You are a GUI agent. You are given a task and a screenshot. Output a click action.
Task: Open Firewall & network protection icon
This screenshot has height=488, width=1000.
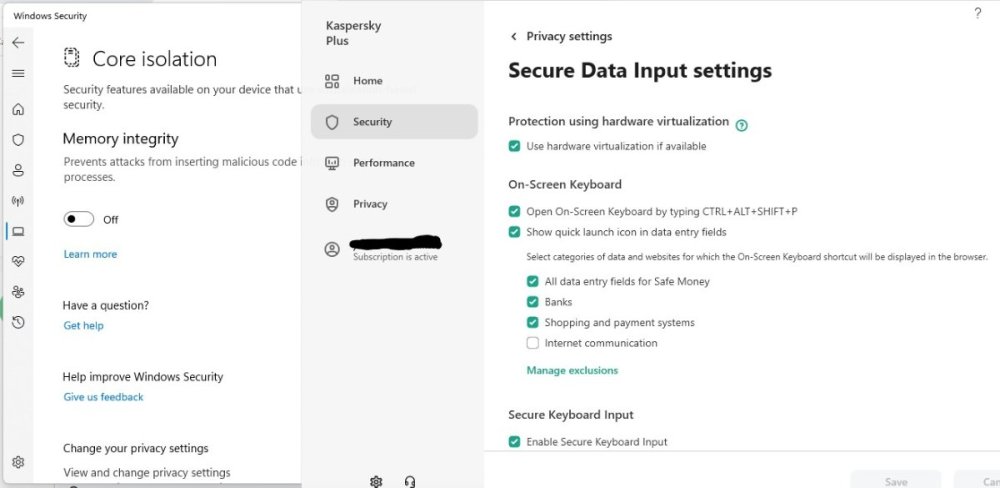pyautogui.click(x=18, y=201)
